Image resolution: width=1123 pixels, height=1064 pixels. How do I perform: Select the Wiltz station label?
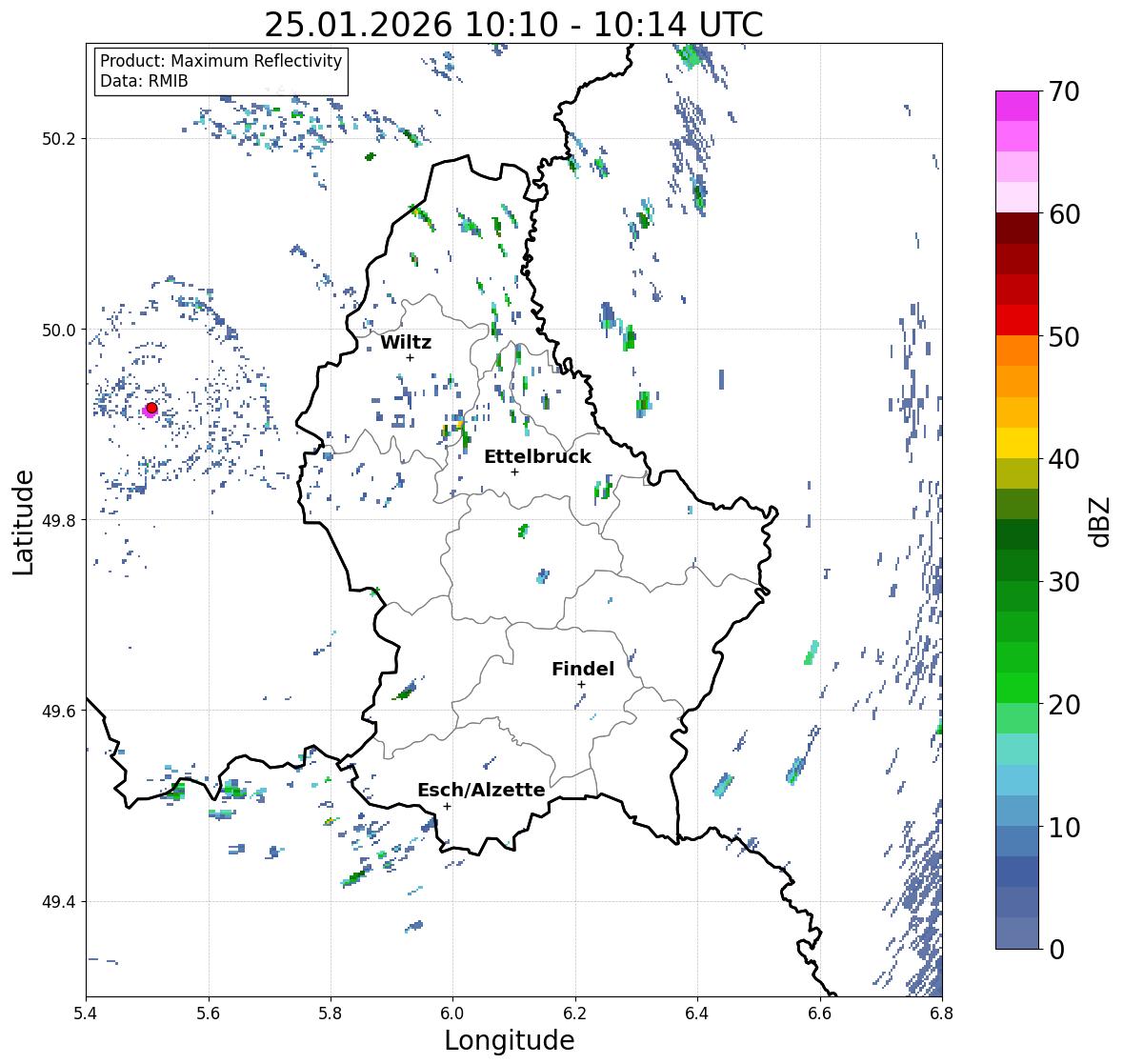point(406,342)
